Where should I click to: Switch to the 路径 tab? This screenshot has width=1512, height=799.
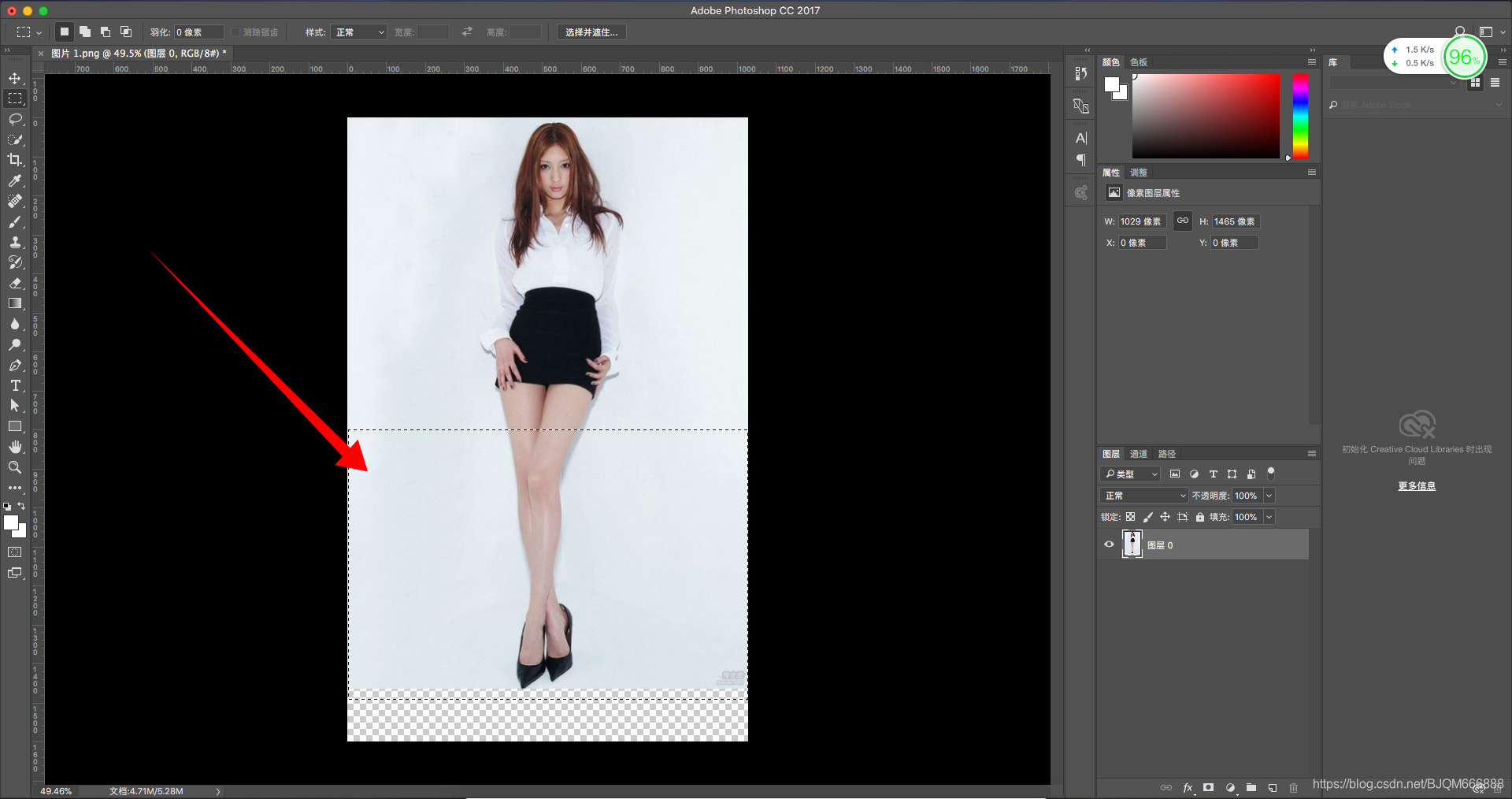(x=1167, y=454)
